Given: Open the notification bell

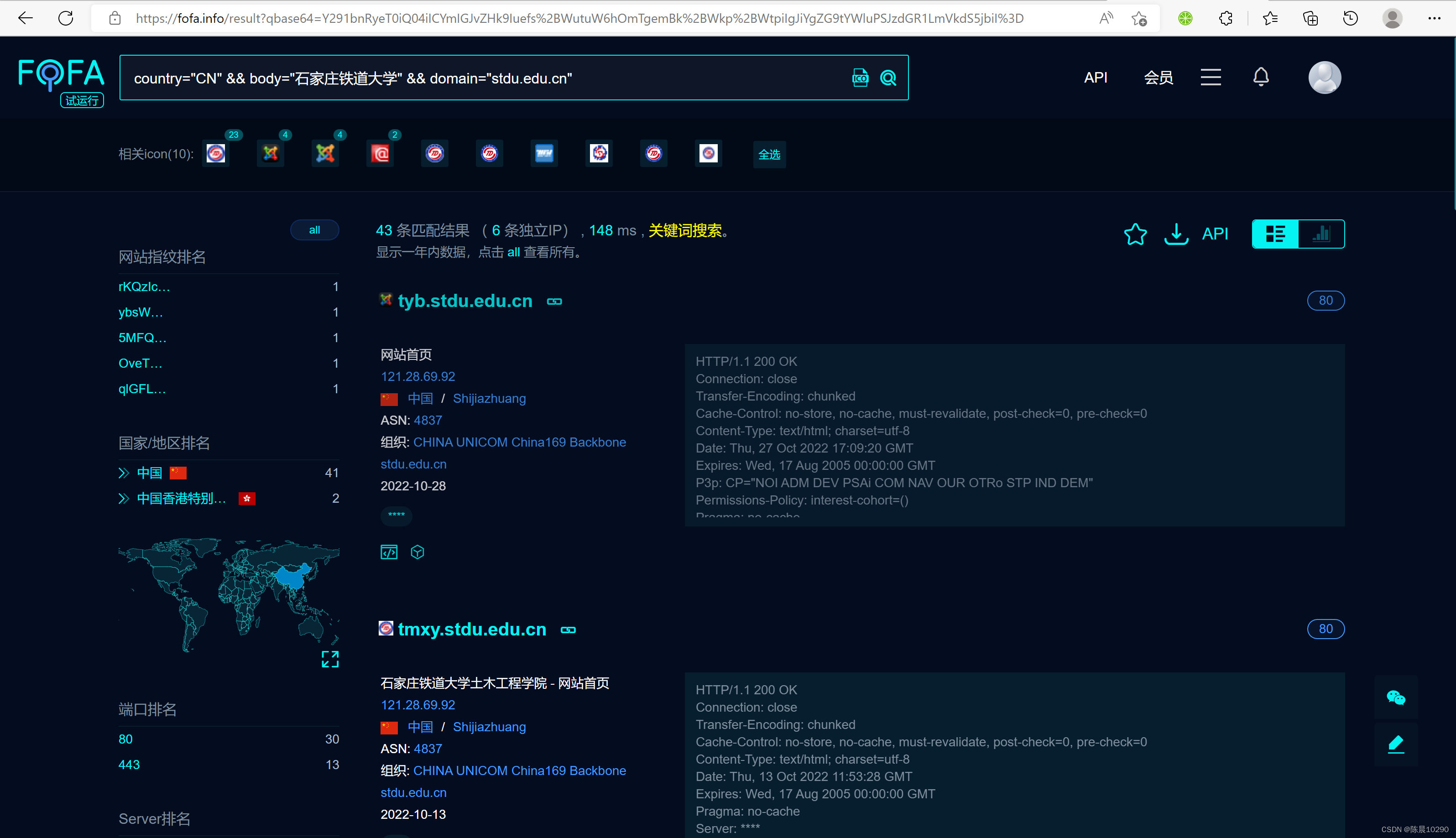Looking at the screenshot, I should [x=1260, y=77].
